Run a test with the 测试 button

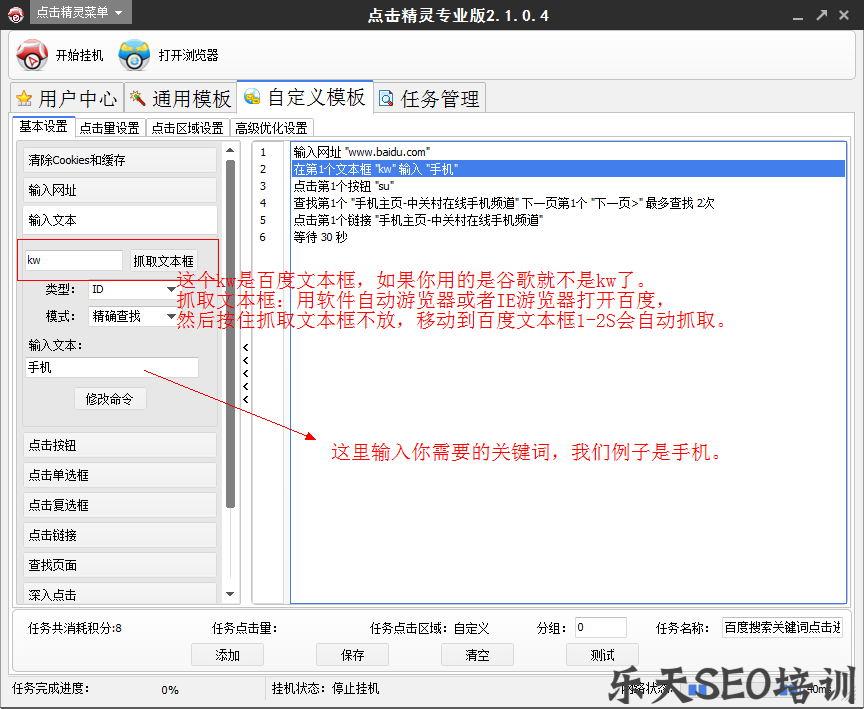pos(602,655)
